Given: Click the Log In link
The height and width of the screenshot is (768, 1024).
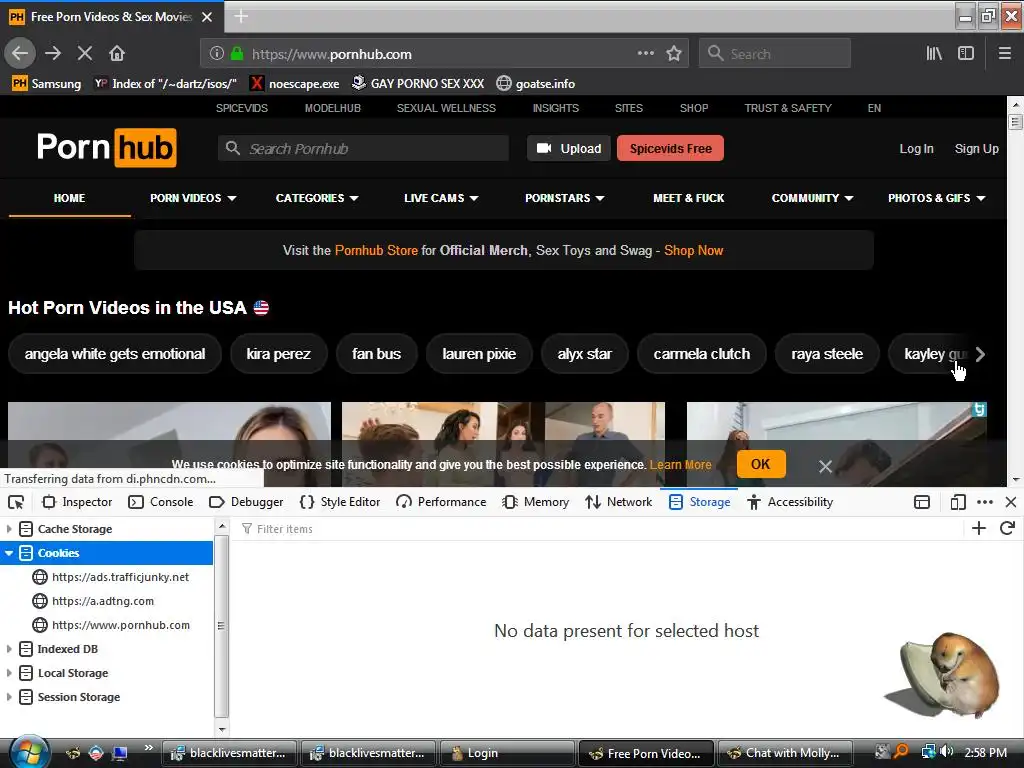Looking at the screenshot, I should pos(916,149).
